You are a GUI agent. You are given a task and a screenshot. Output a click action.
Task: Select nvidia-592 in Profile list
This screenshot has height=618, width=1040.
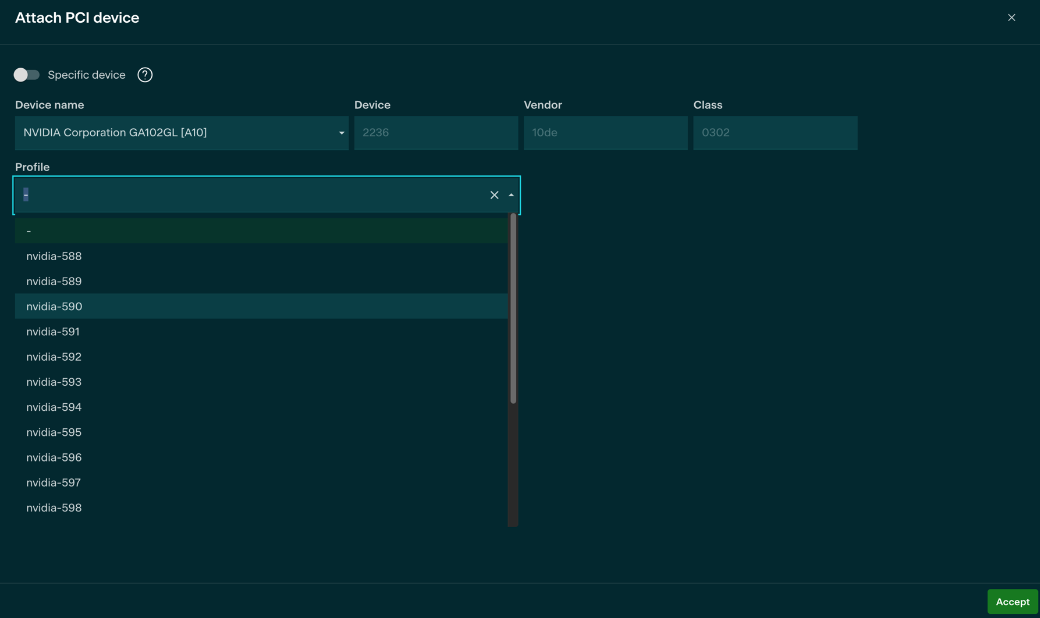54,357
